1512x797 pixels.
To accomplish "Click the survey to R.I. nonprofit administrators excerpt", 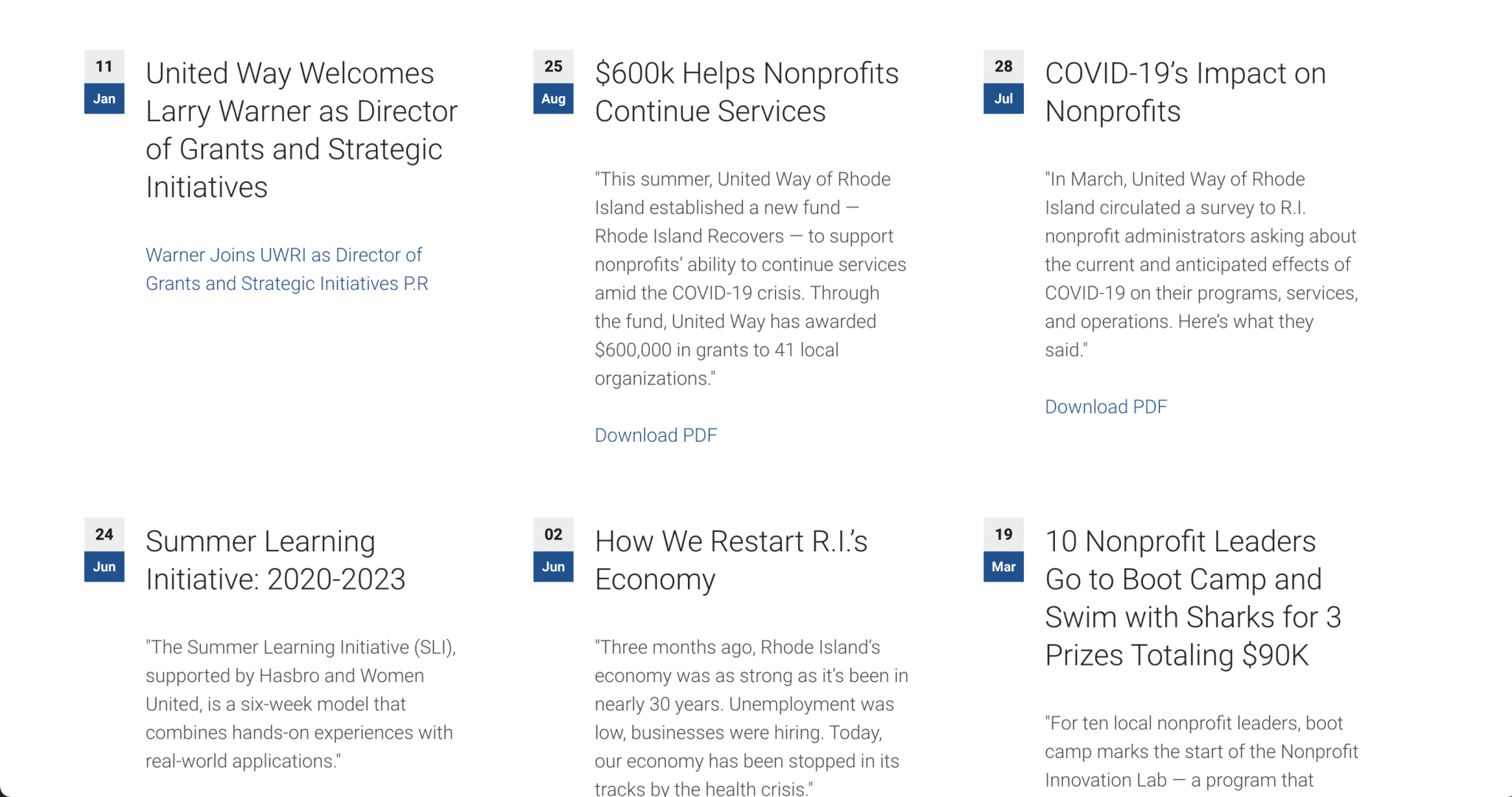I will 1201,264.
